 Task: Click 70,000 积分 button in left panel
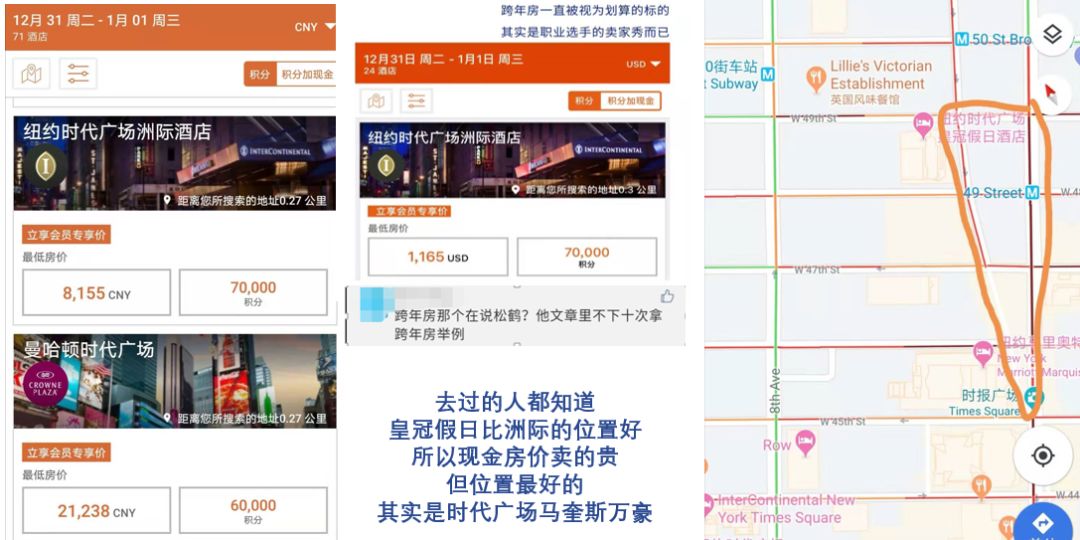[x=253, y=293]
